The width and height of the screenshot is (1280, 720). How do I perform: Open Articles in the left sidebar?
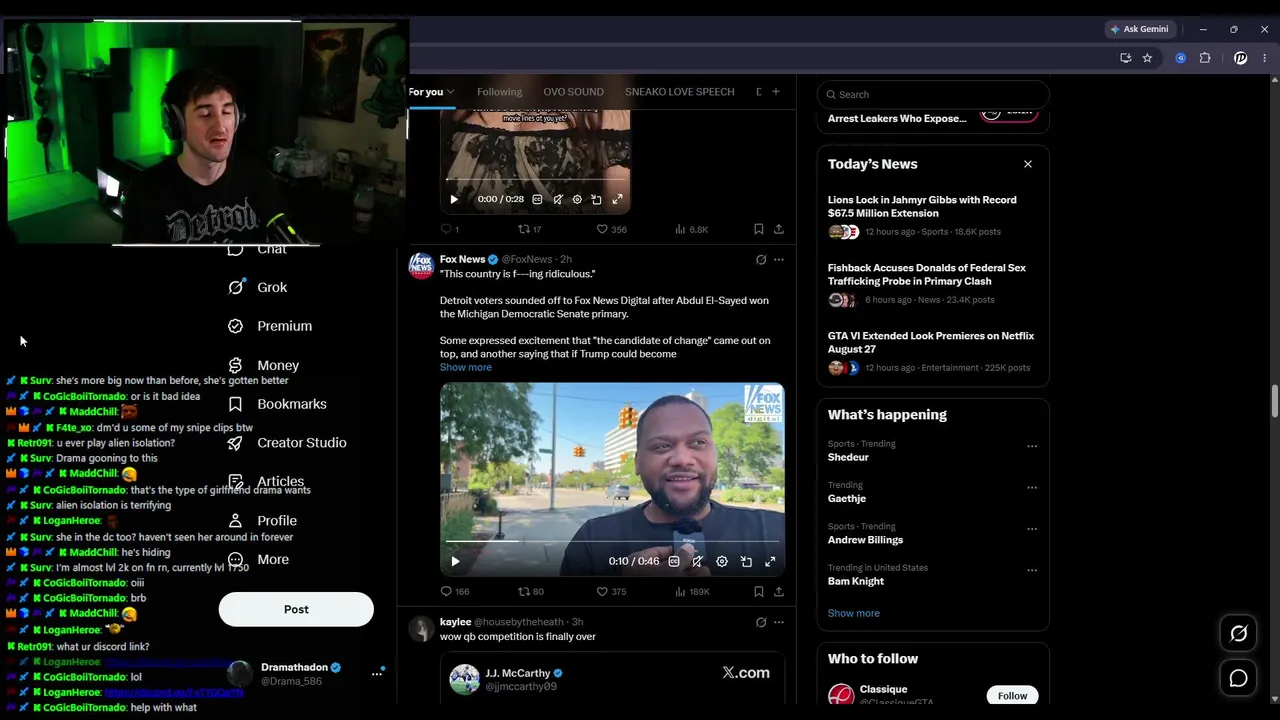click(266, 482)
